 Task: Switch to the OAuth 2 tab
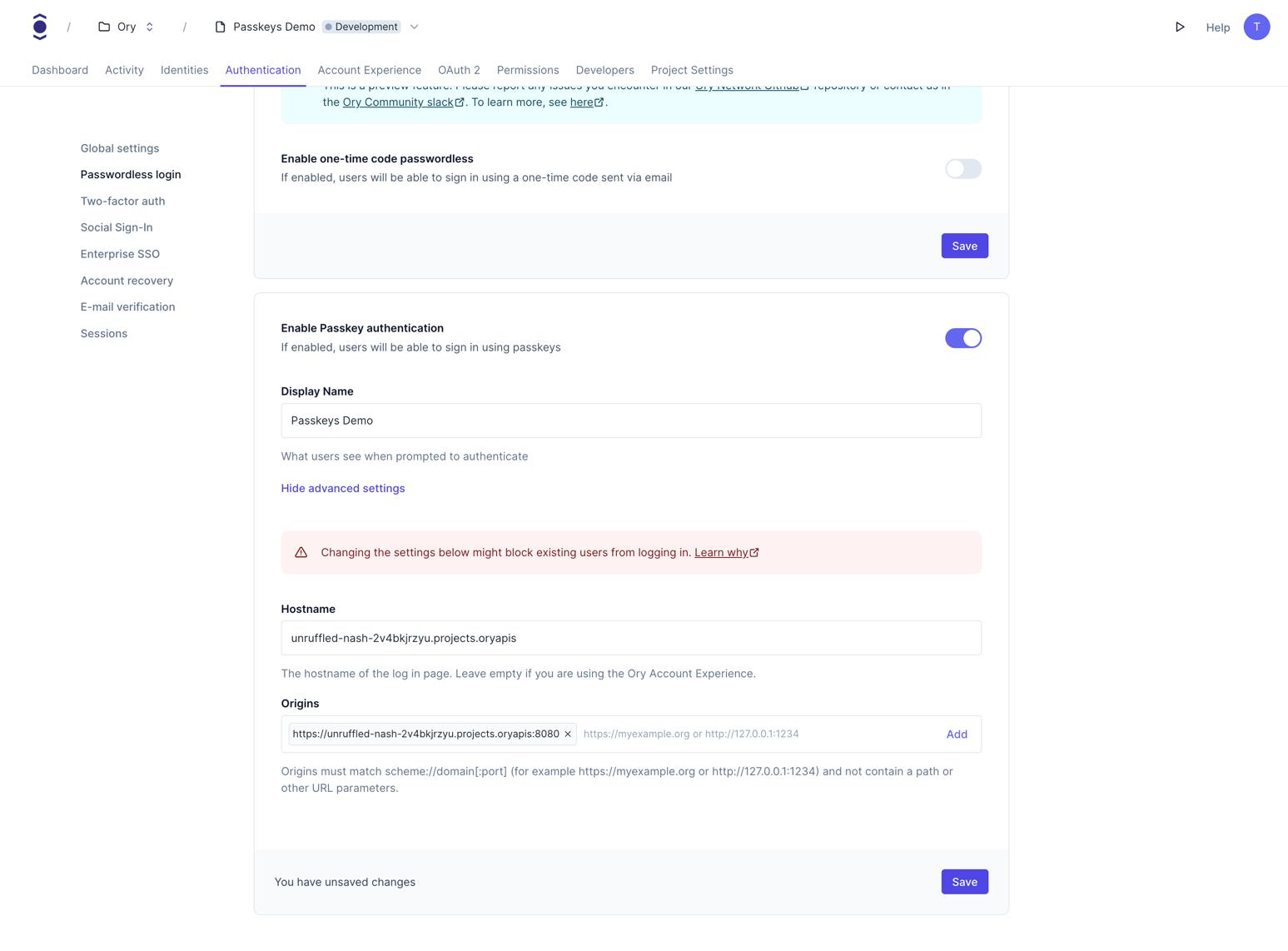click(459, 70)
